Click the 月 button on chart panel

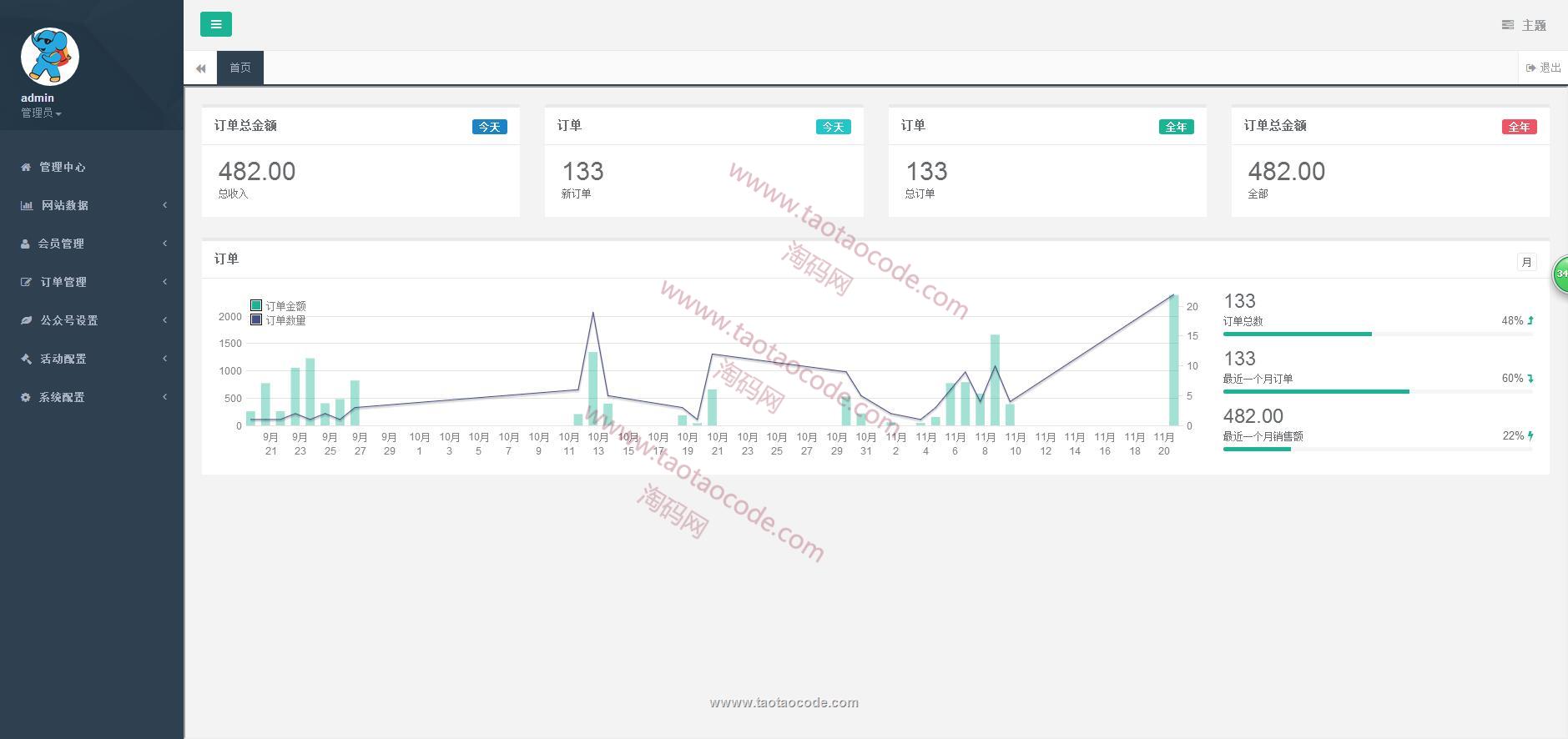point(1526,262)
